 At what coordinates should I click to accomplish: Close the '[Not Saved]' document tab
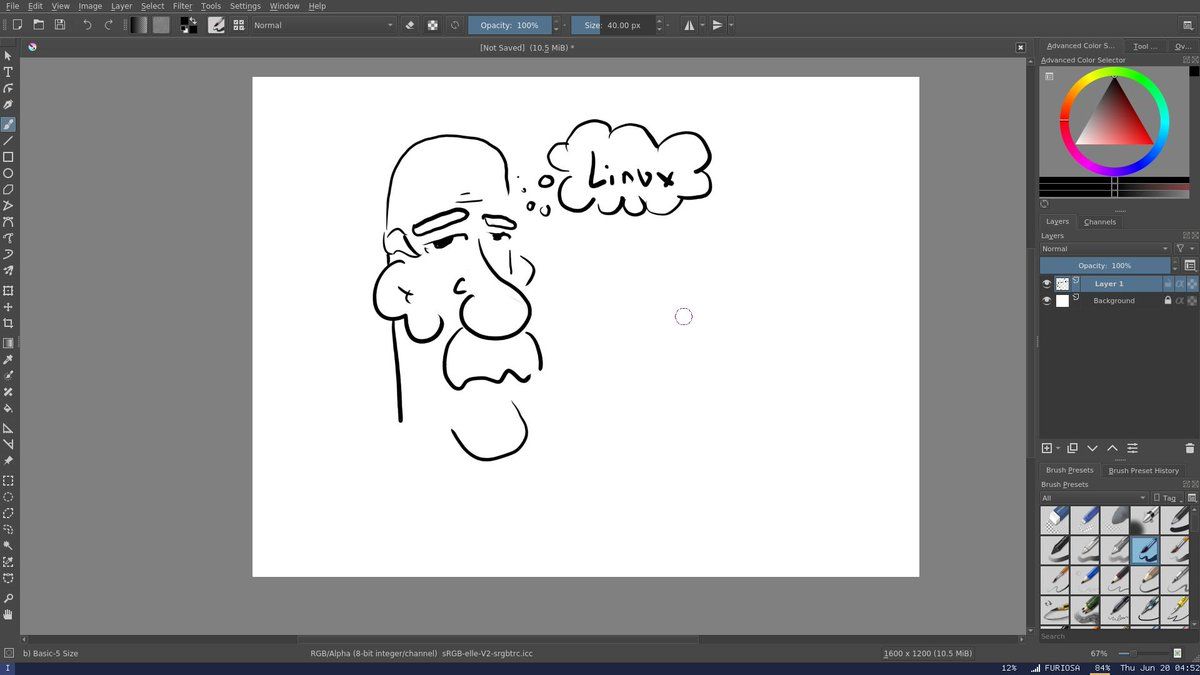pyautogui.click(x=1020, y=47)
